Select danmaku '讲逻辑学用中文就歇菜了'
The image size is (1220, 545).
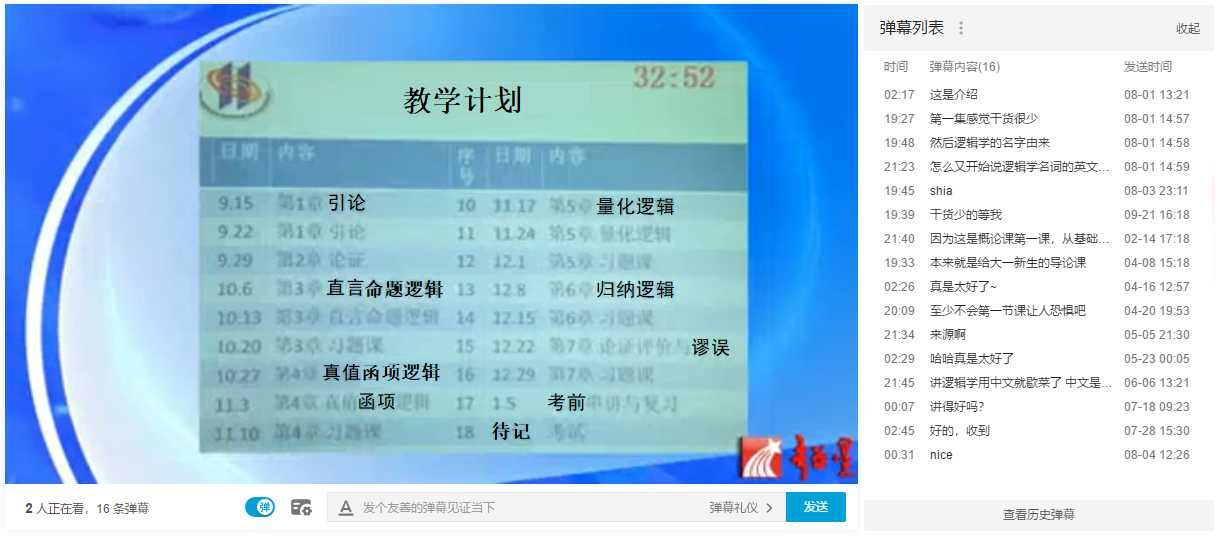tap(1019, 383)
